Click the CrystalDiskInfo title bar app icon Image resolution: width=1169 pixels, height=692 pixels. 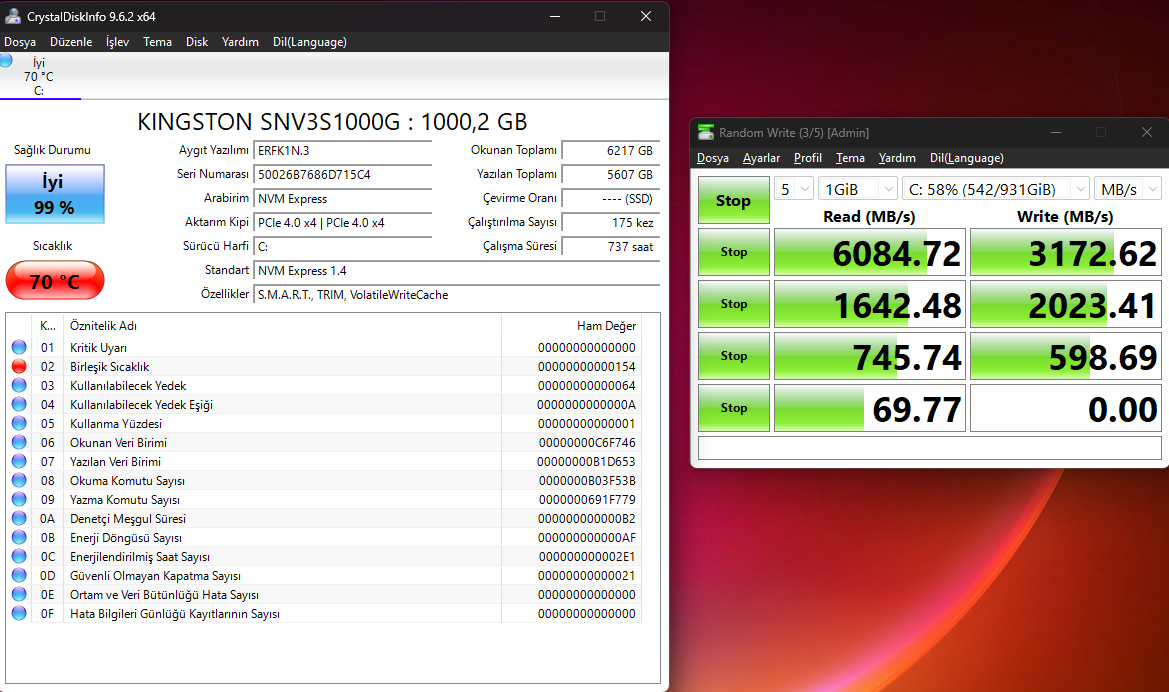click(x=13, y=16)
